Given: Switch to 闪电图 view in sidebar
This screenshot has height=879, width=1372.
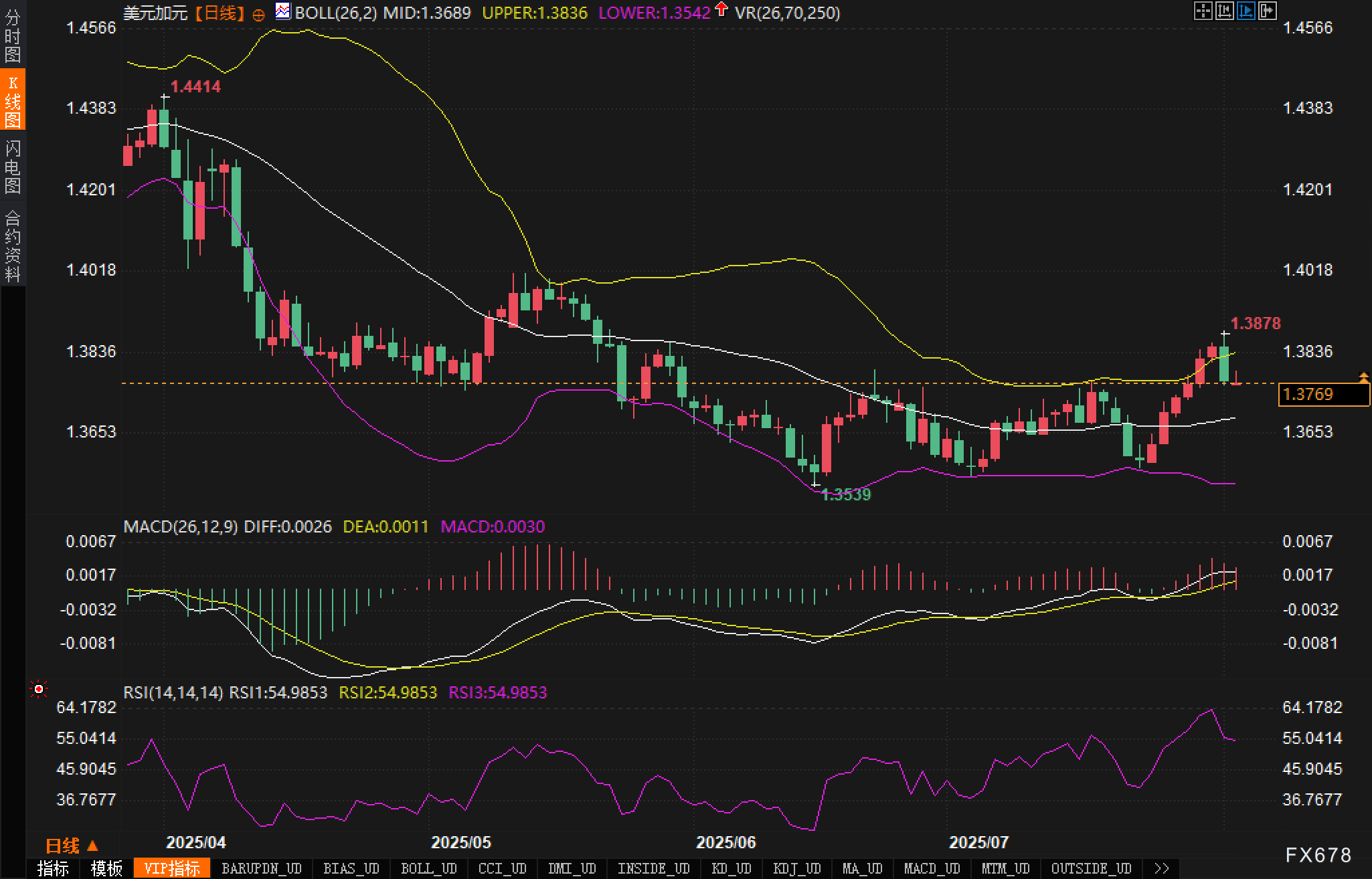Looking at the screenshot, I should (x=13, y=166).
